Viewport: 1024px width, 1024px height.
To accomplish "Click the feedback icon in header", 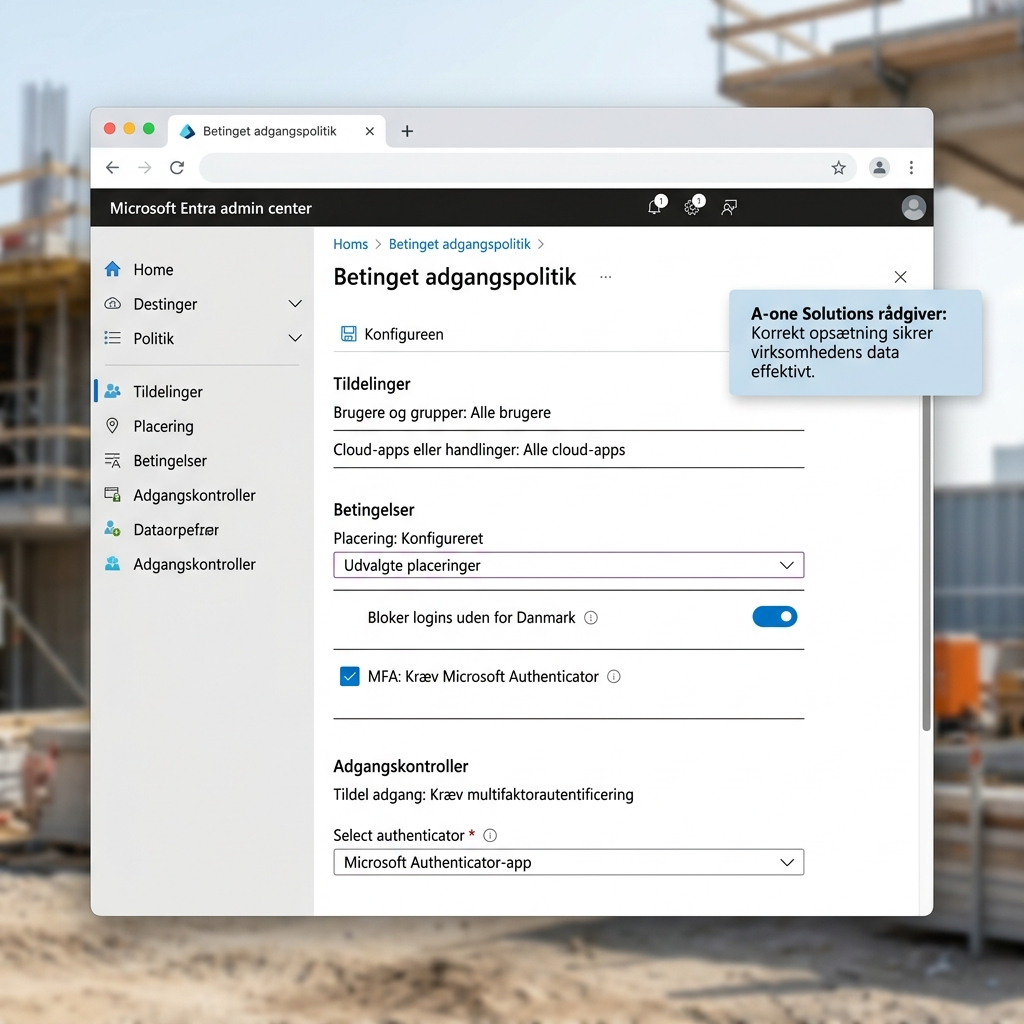I will 729,208.
